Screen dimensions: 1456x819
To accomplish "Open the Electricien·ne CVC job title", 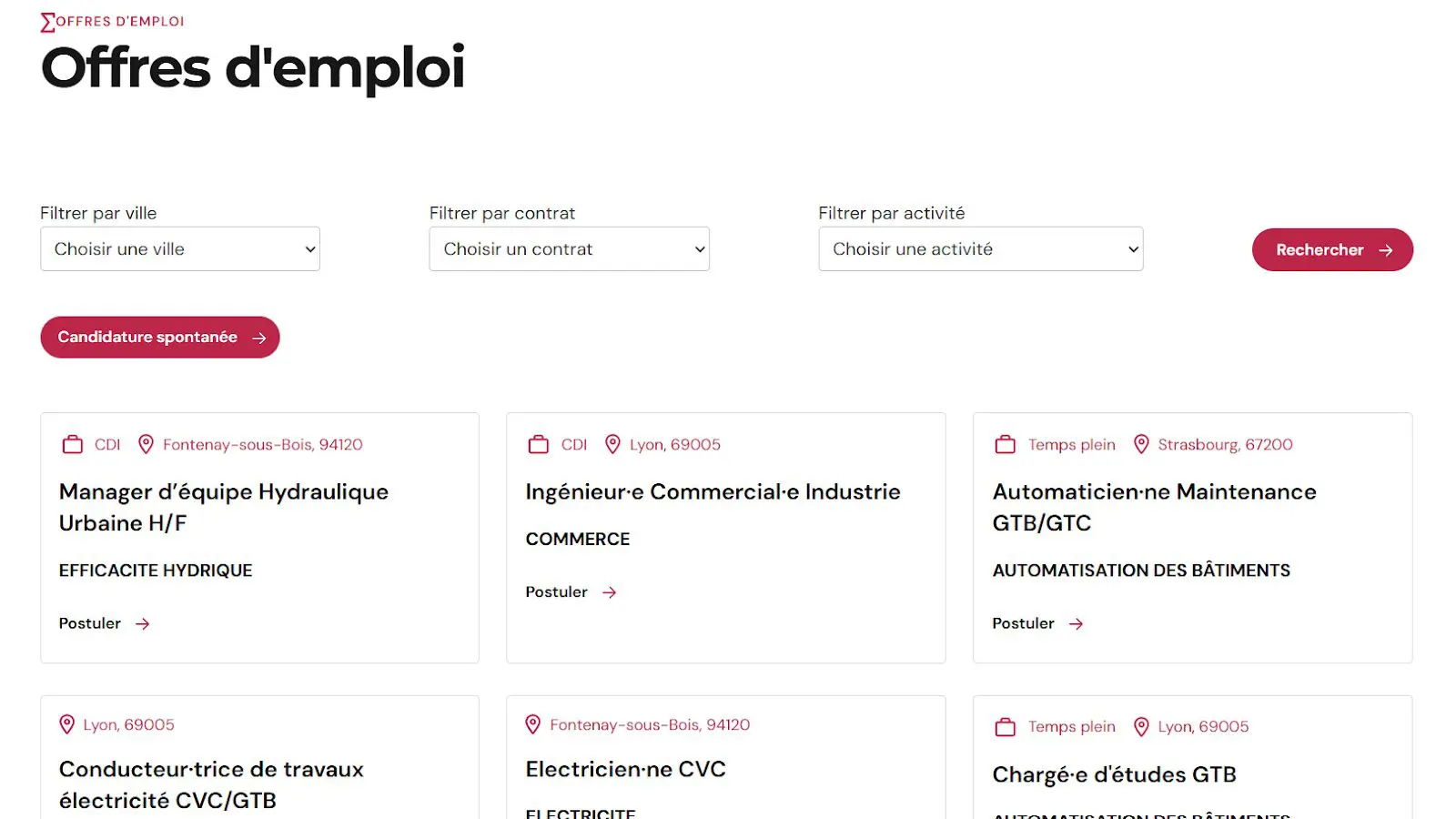I will 625,769.
